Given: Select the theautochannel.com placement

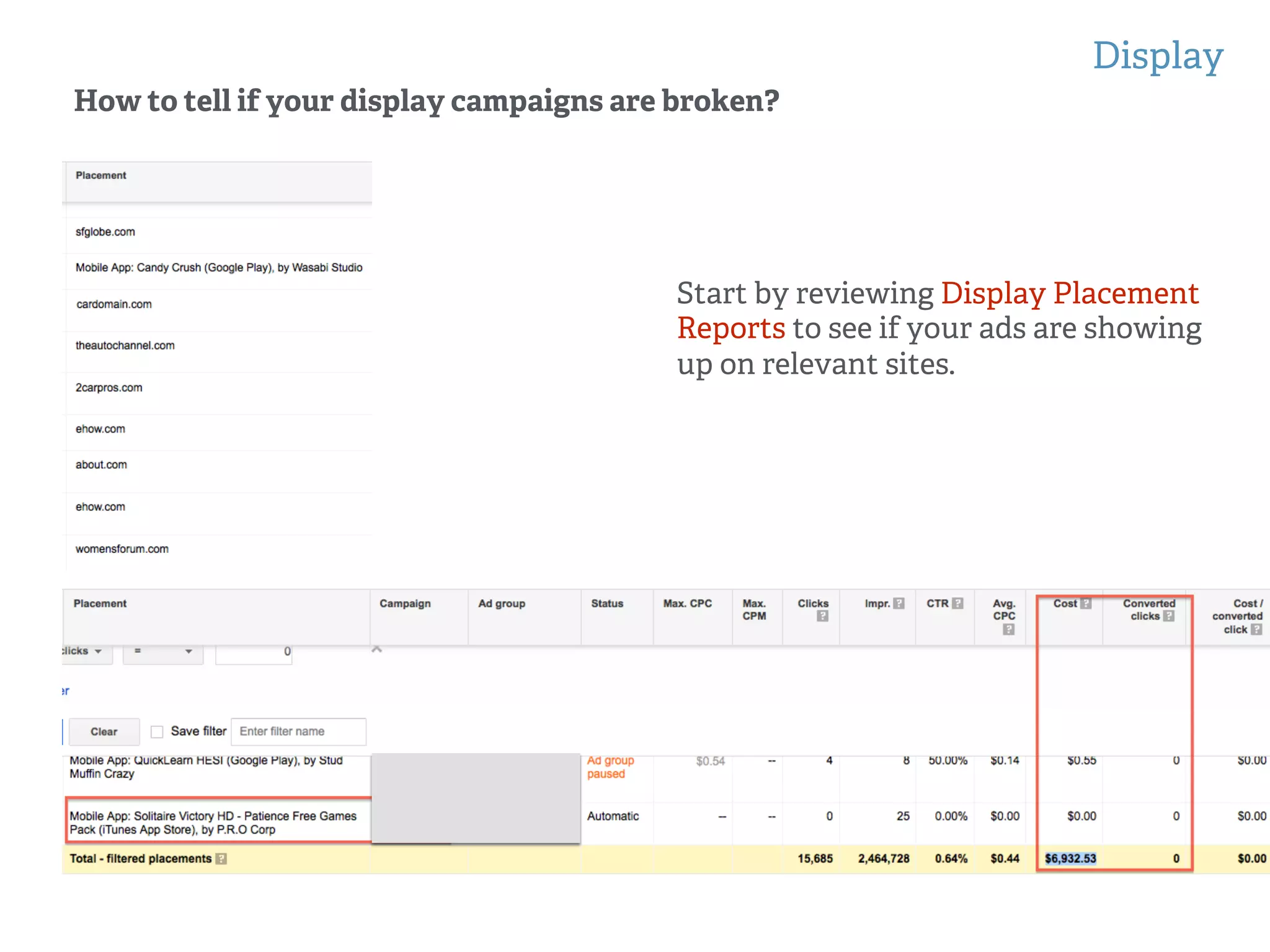Looking at the screenshot, I should 125,346.
